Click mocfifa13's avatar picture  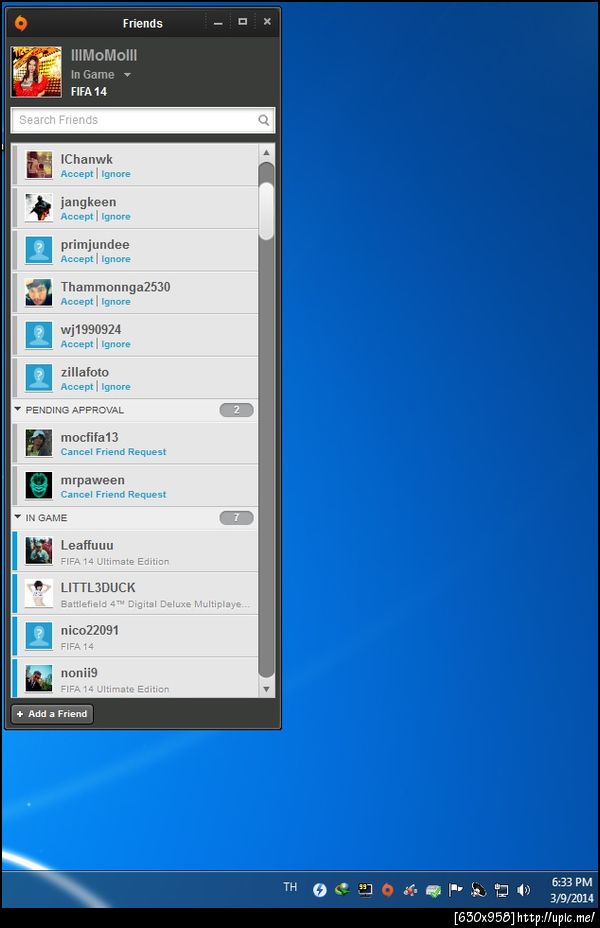point(38,443)
